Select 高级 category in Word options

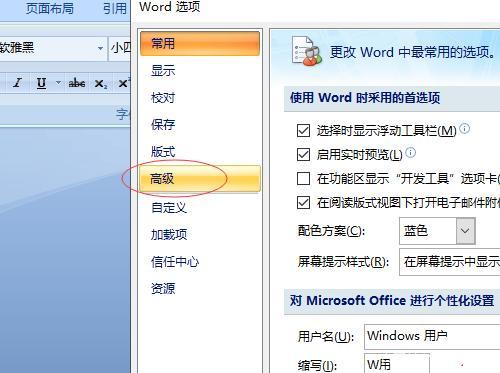pos(200,179)
